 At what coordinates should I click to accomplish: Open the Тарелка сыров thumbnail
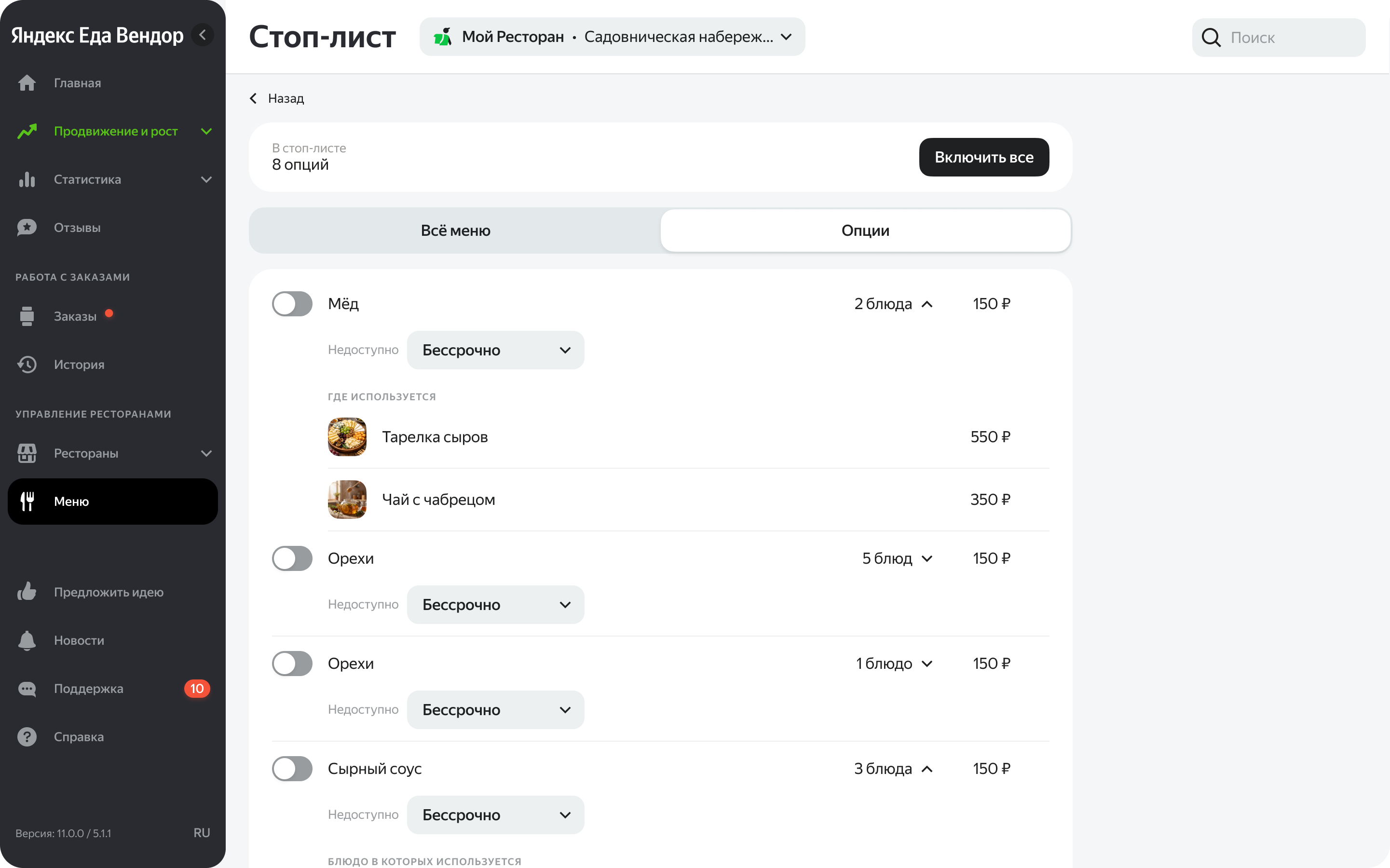click(x=347, y=436)
